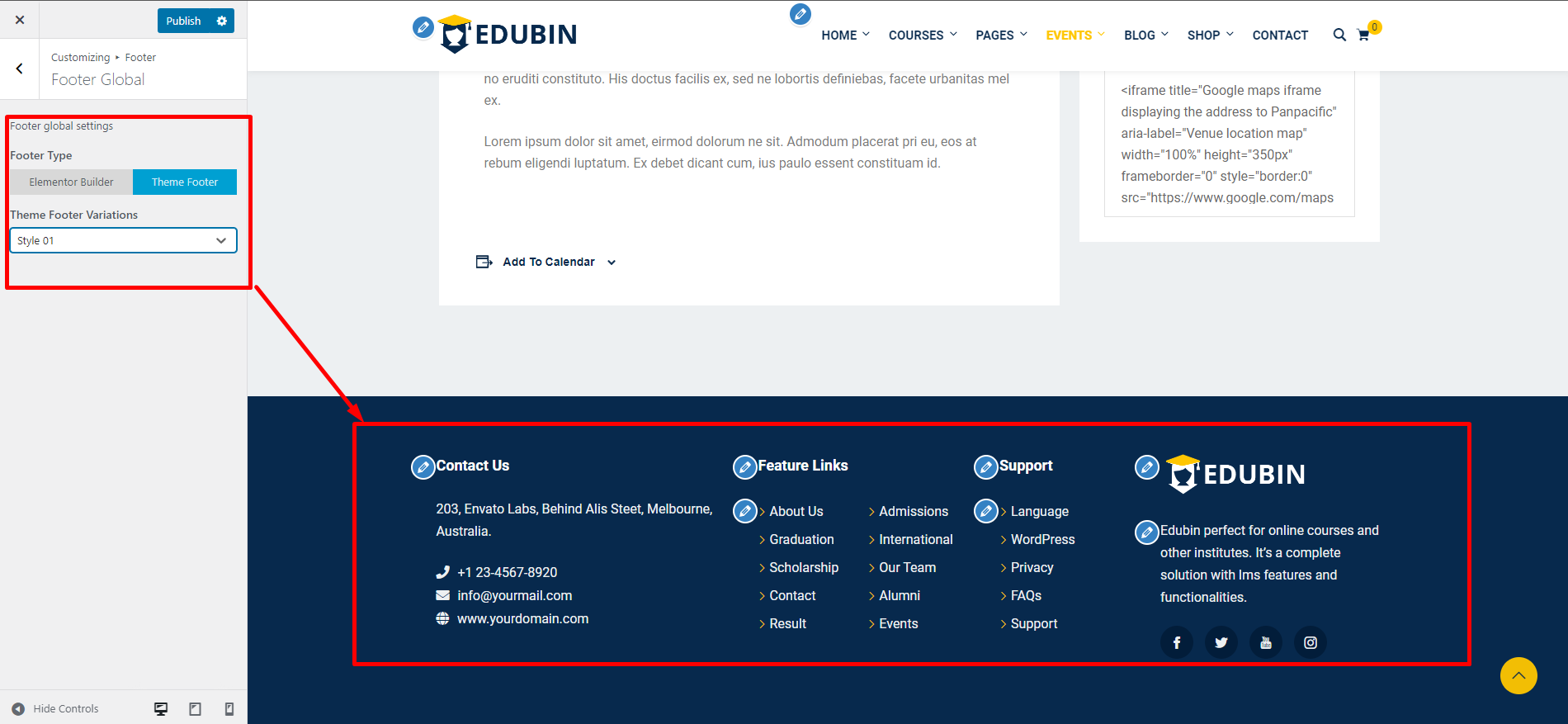Select Elementor Builder footer type
Viewport: 1568px width, 724px height.
72,182
